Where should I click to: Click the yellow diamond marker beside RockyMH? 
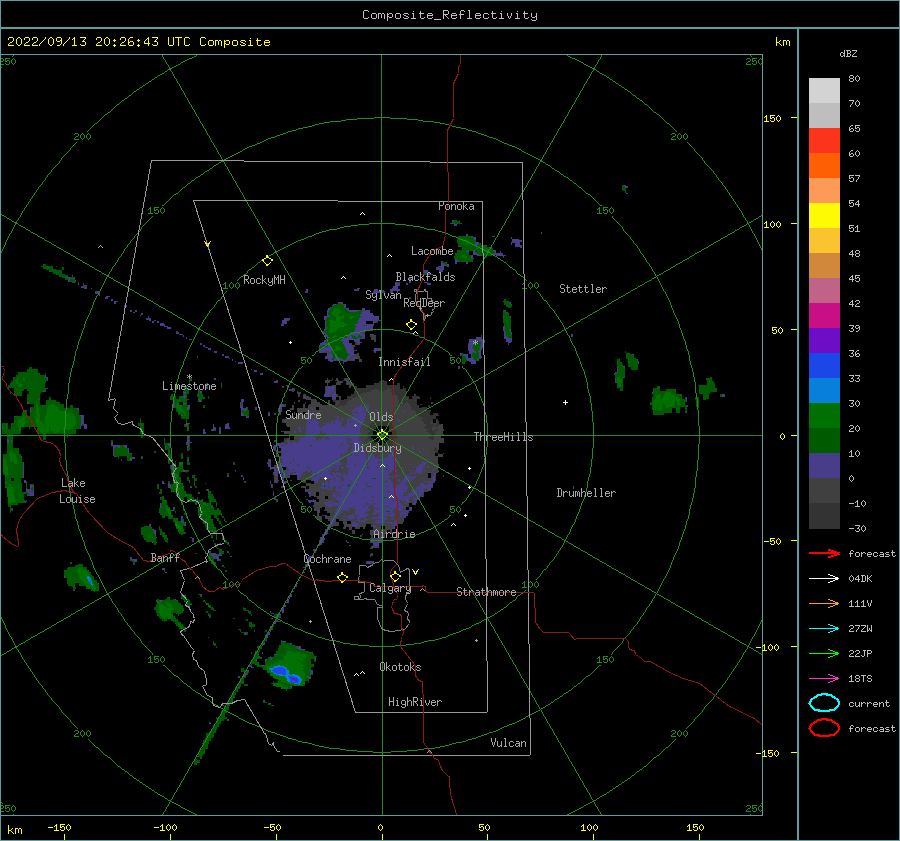coord(267,261)
